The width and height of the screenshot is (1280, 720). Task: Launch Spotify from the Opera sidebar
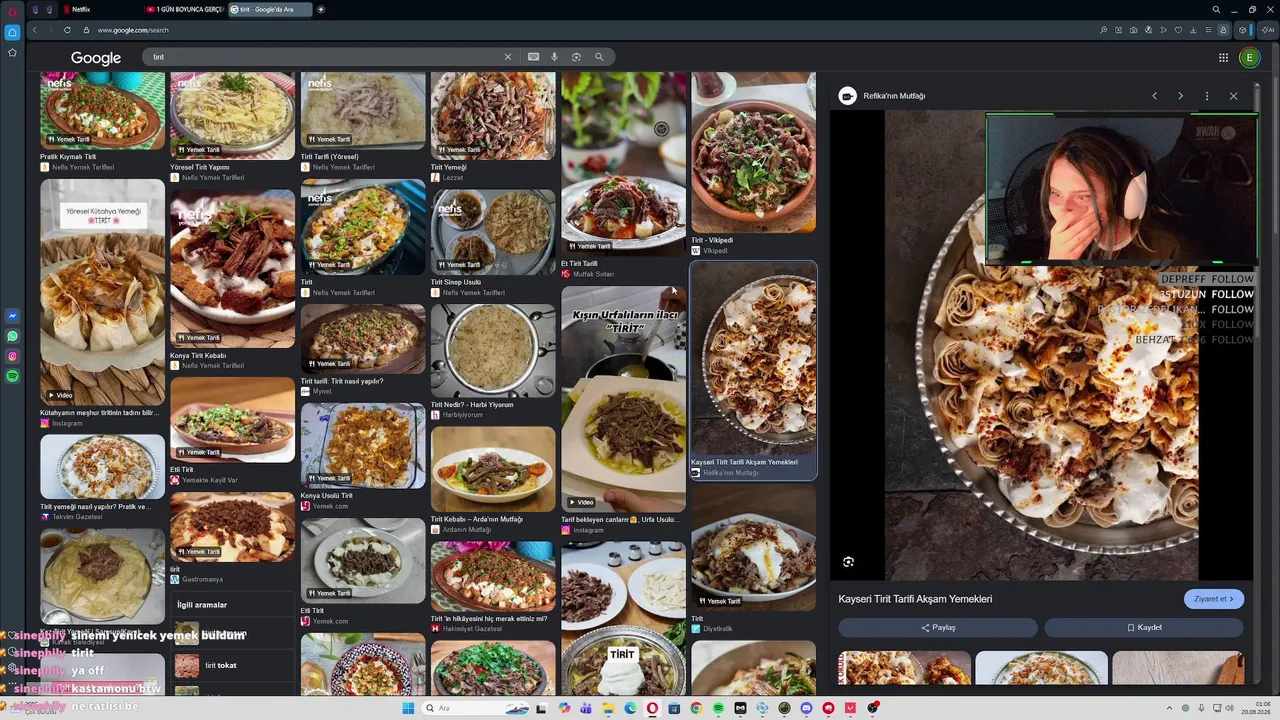(x=12, y=376)
